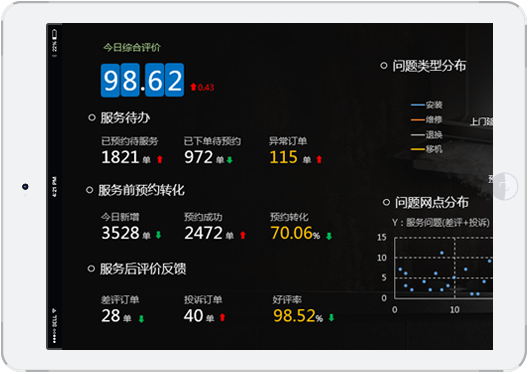Viewport: 530px width, 374px height.
Task: Click the red up arrow beside 115
Action: point(319,159)
